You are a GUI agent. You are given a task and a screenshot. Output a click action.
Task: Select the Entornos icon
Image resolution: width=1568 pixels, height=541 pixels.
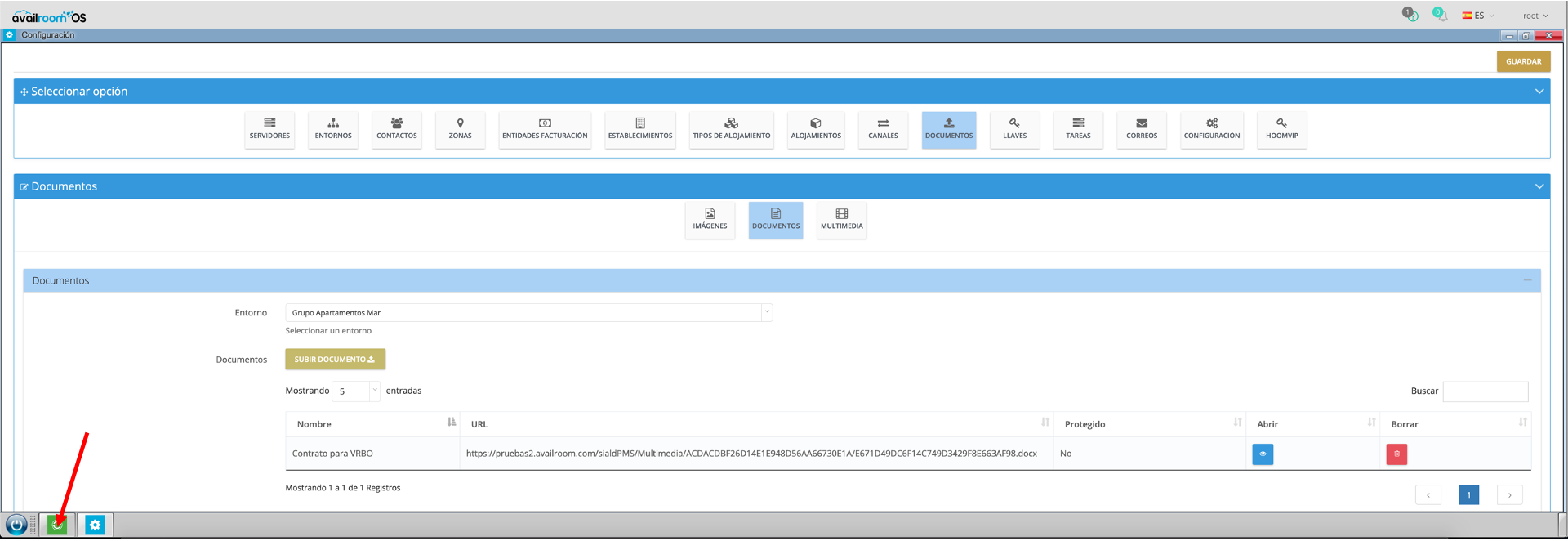(x=333, y=130)
